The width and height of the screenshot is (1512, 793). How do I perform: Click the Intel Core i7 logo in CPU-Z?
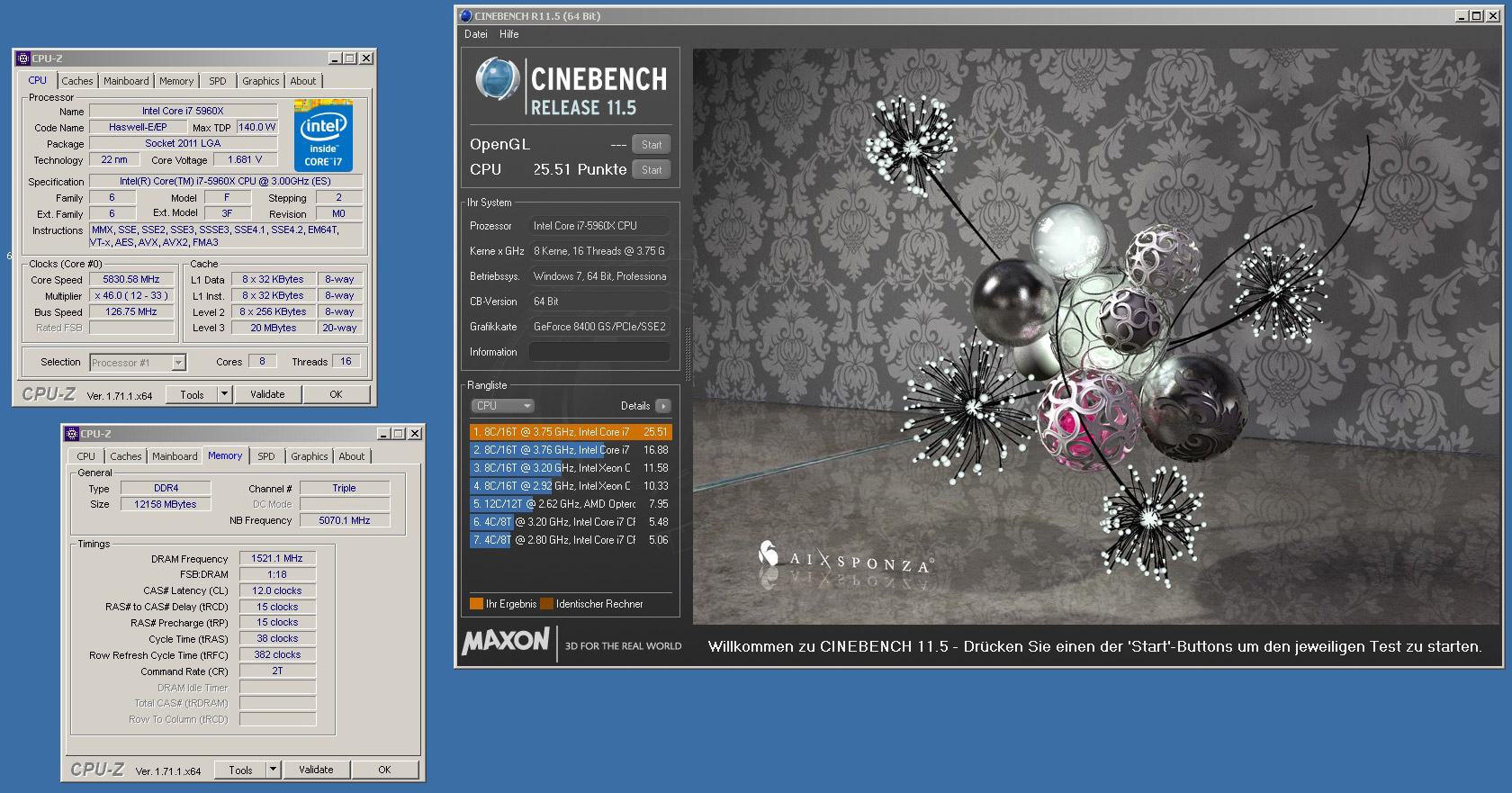pyautogui.click(x=323, y=136)
